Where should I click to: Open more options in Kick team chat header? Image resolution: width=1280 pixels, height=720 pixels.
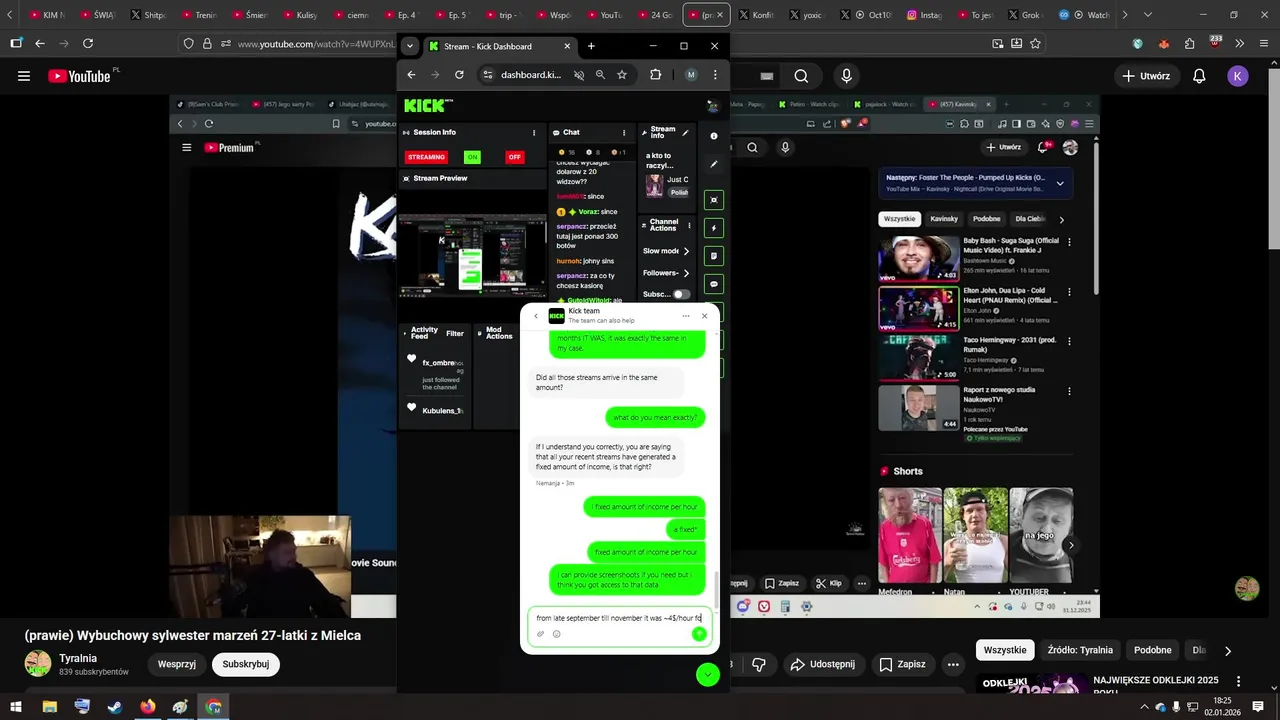coord(686,316)
